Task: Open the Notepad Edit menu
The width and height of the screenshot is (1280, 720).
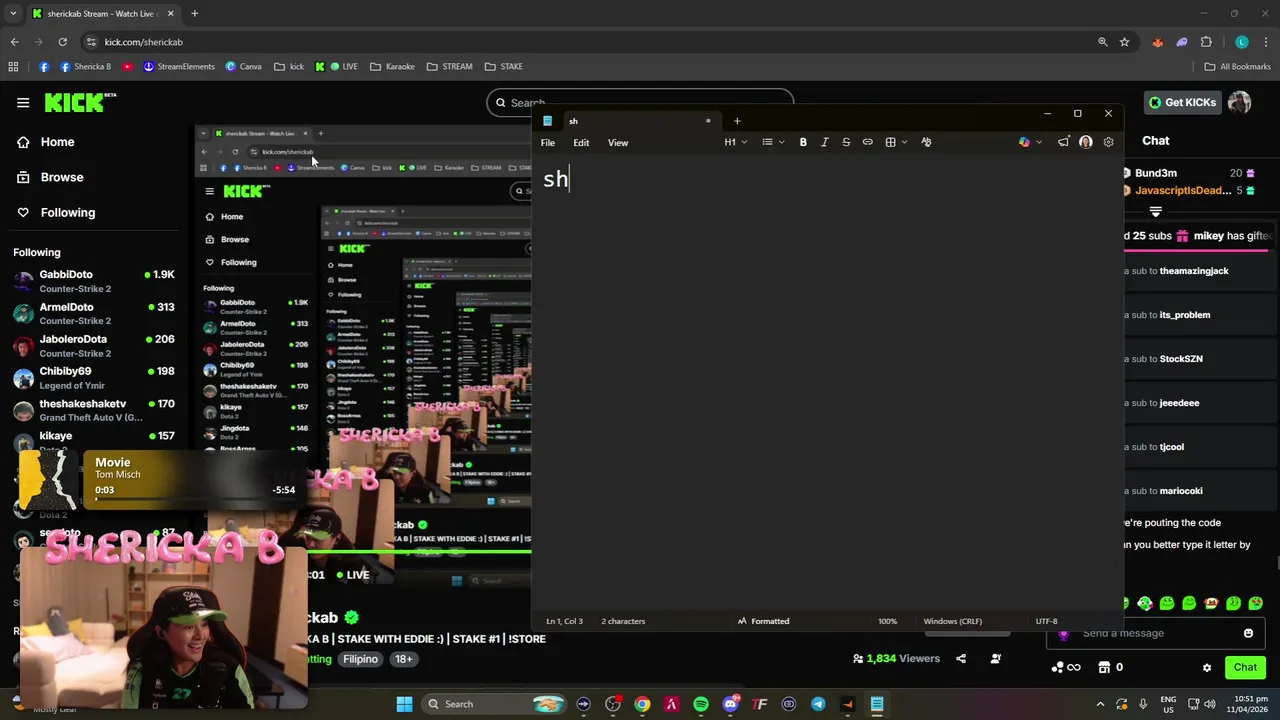Action: click(x=581, y=143)
